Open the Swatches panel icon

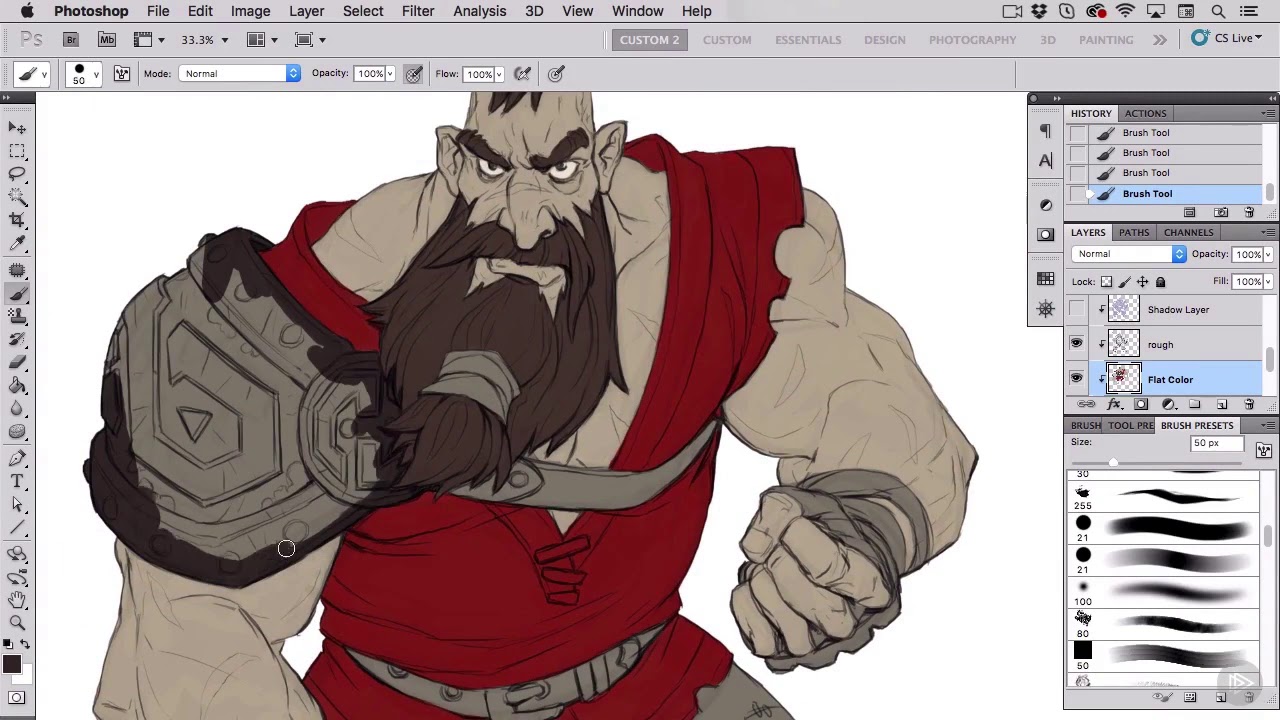click(1045, 279)
